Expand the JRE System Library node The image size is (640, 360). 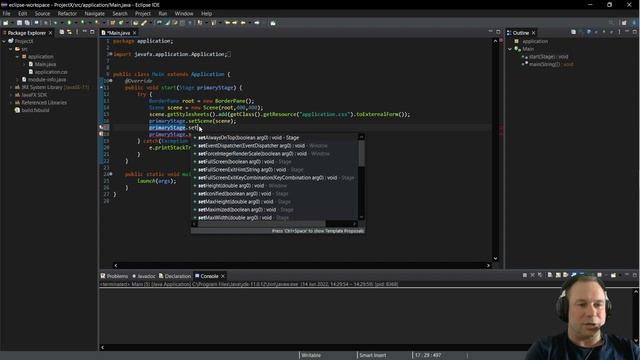click(x=11, y=87)
